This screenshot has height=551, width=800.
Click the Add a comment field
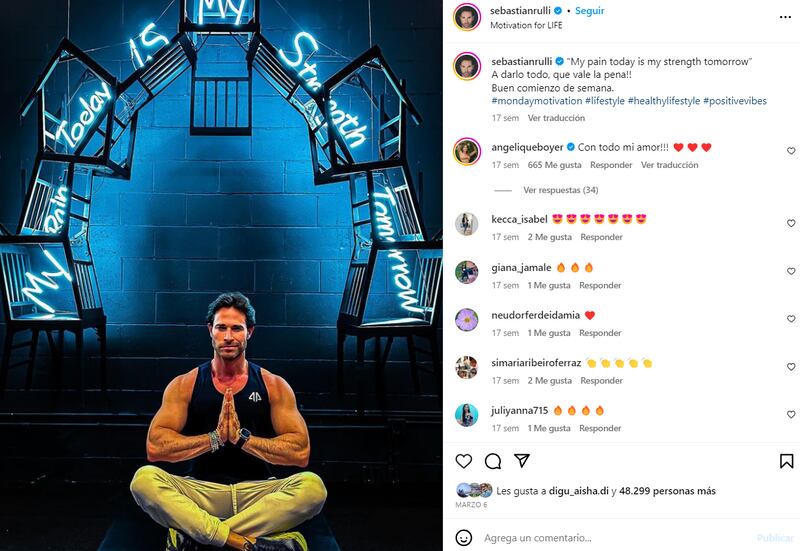615,538
